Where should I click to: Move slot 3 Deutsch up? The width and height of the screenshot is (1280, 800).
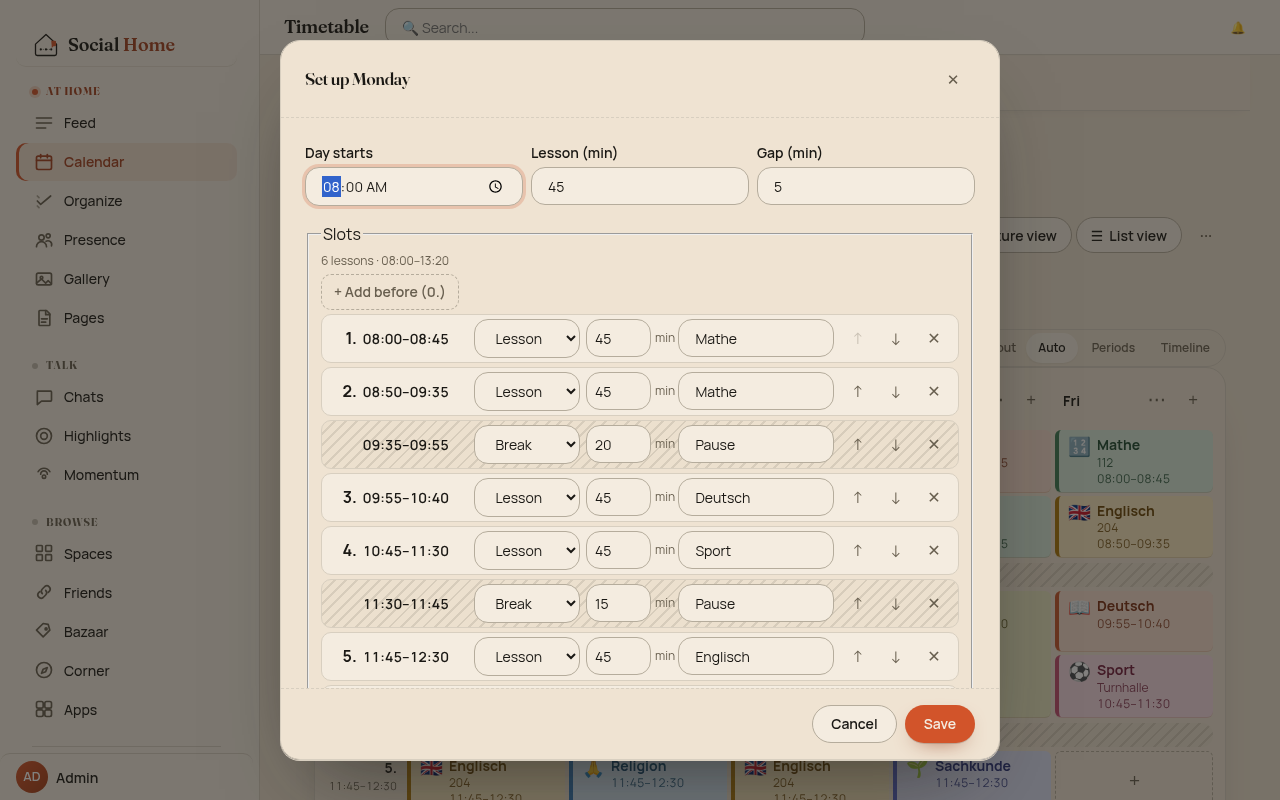pos(857,498)
